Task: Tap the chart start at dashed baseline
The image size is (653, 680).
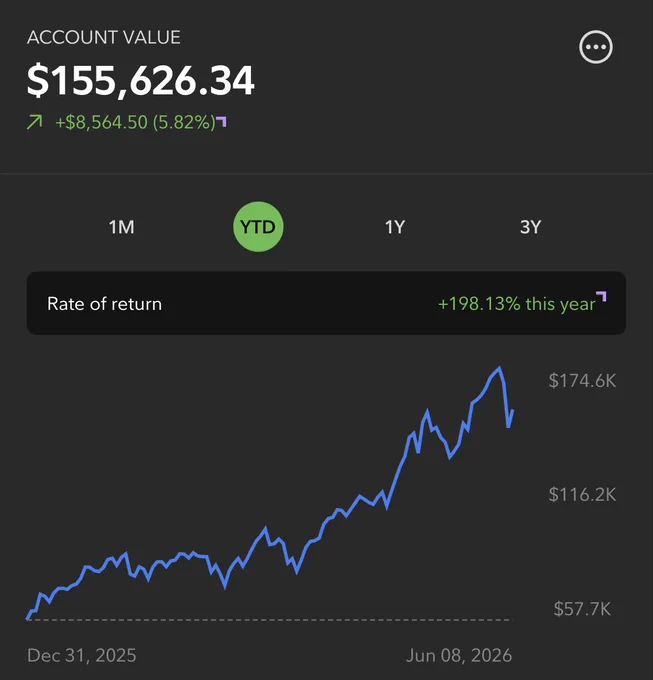Action: [29, 618]
